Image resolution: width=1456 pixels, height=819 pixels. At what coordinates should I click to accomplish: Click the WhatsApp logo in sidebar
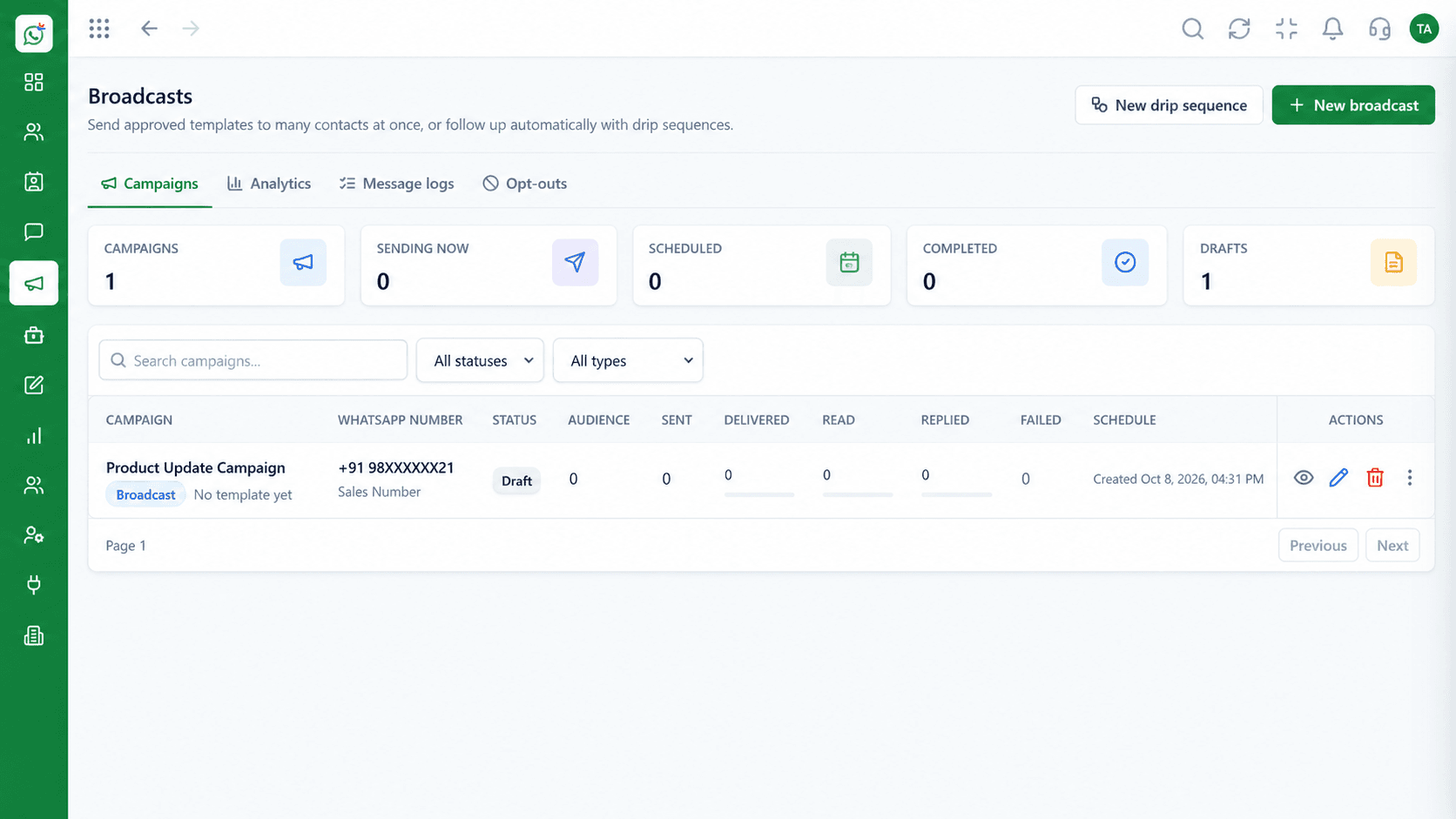click(34, 34)
